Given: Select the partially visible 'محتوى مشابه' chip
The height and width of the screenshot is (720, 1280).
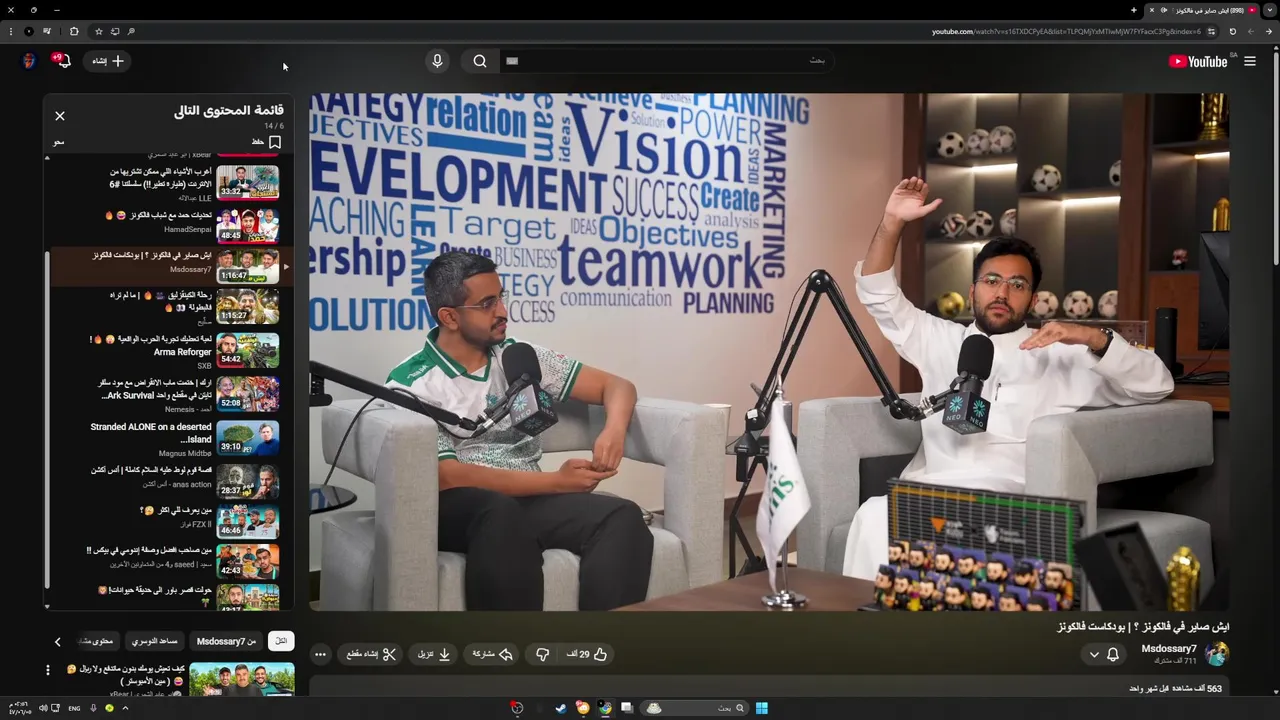Looking at the screenshot, I should pos(97,641).
